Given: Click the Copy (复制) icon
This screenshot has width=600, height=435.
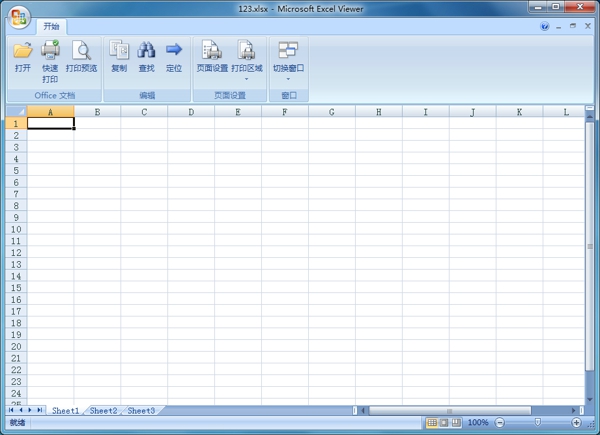Looking at the screenshot, I should pos(119,50).
